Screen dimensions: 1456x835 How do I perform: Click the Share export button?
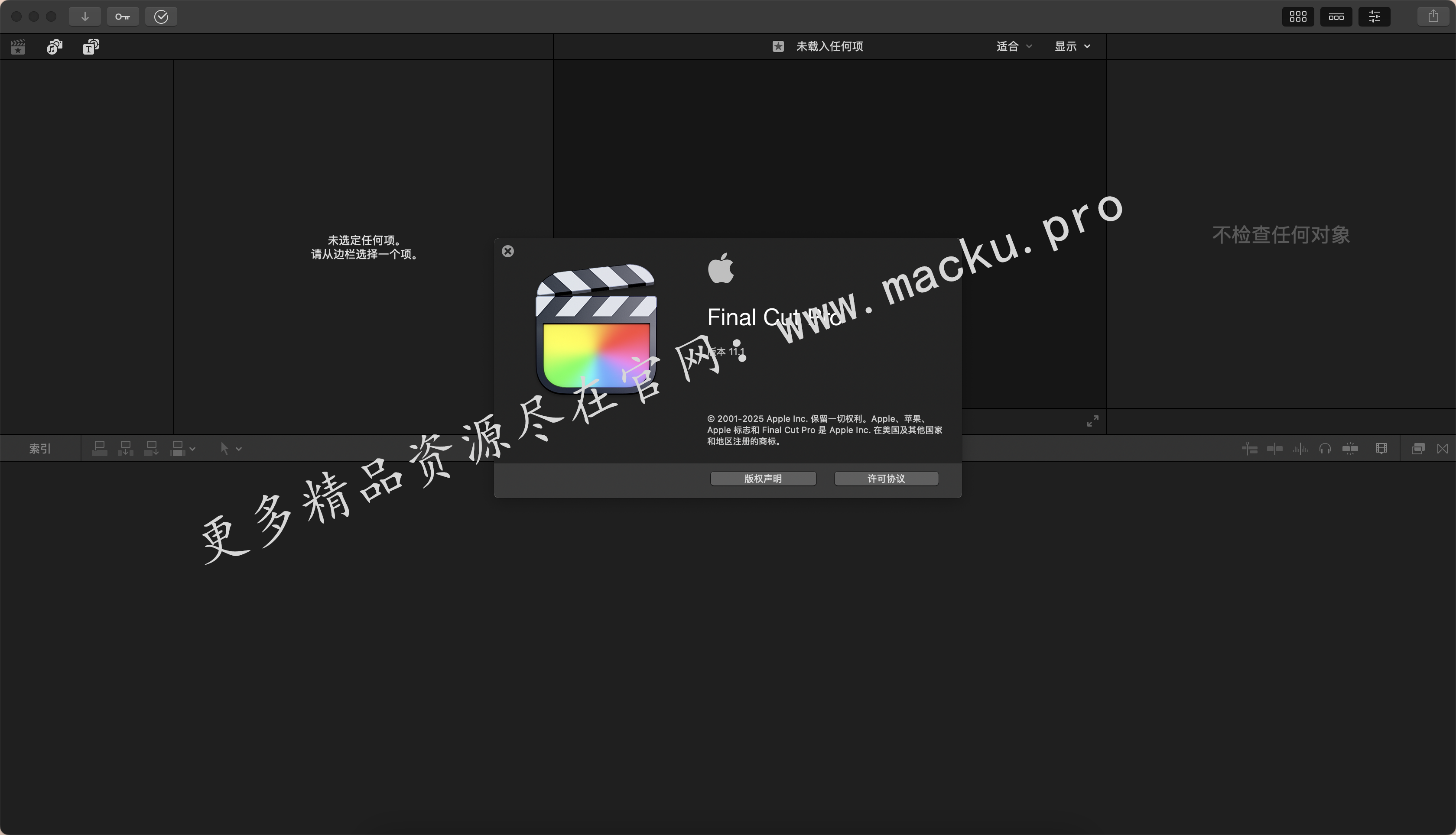pos(1433,16)
